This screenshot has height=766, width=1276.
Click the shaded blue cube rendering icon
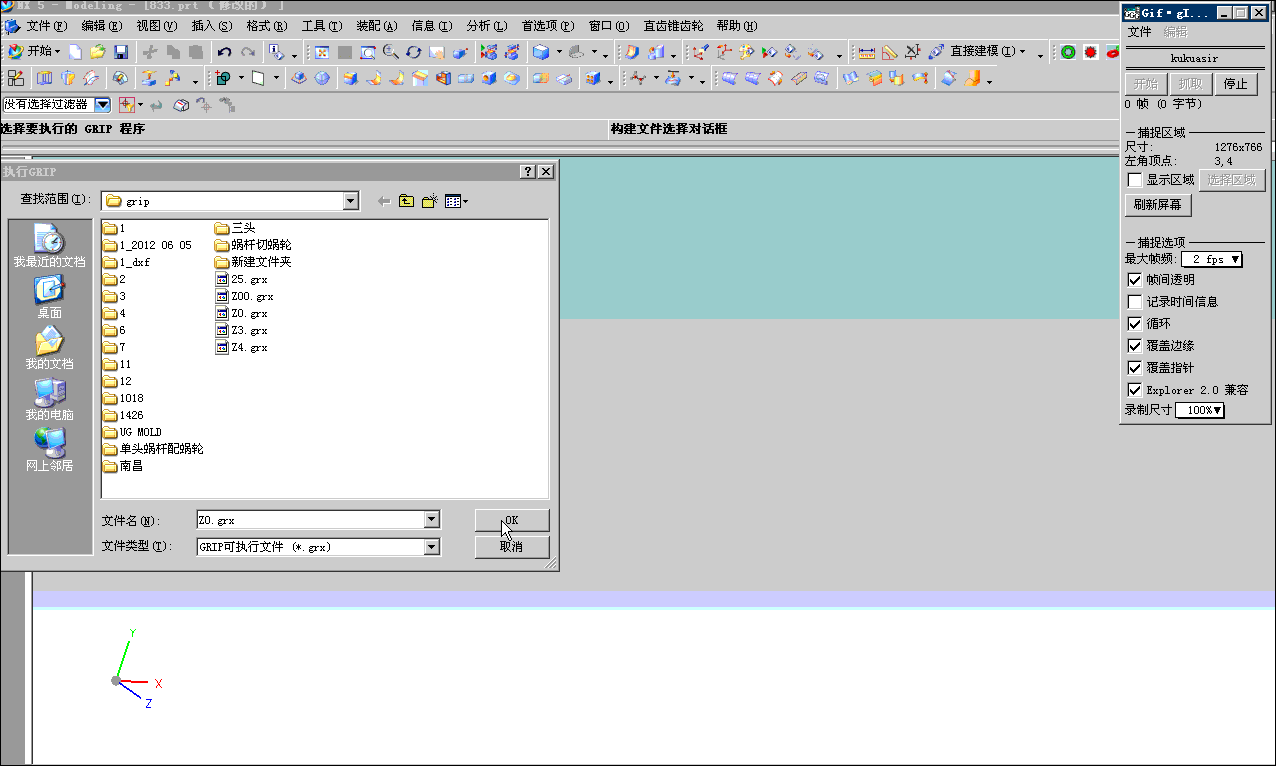click(x=541, y=51)
